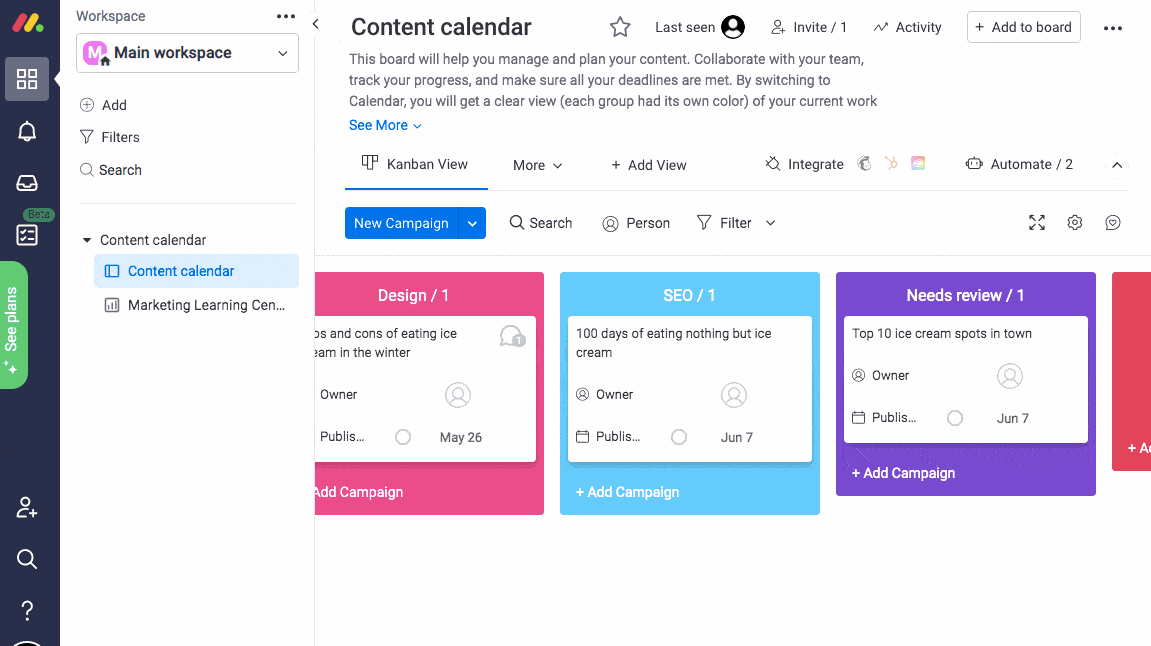Open the Inbox tray icon

[27, 183]
